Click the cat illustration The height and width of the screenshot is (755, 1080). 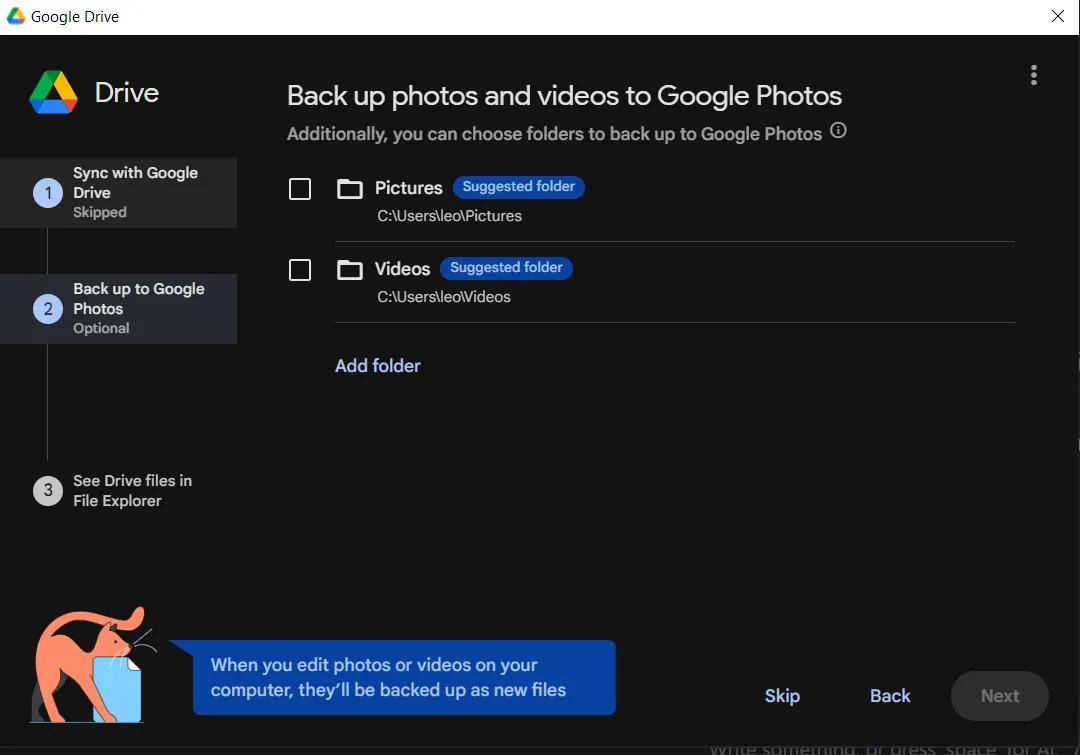92,665
